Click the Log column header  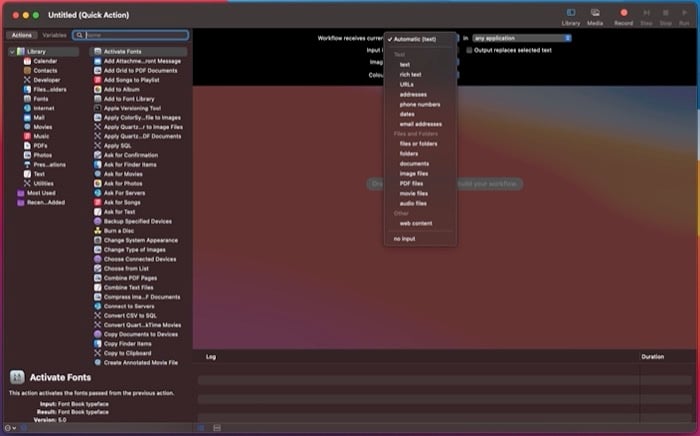pos(211,357)
